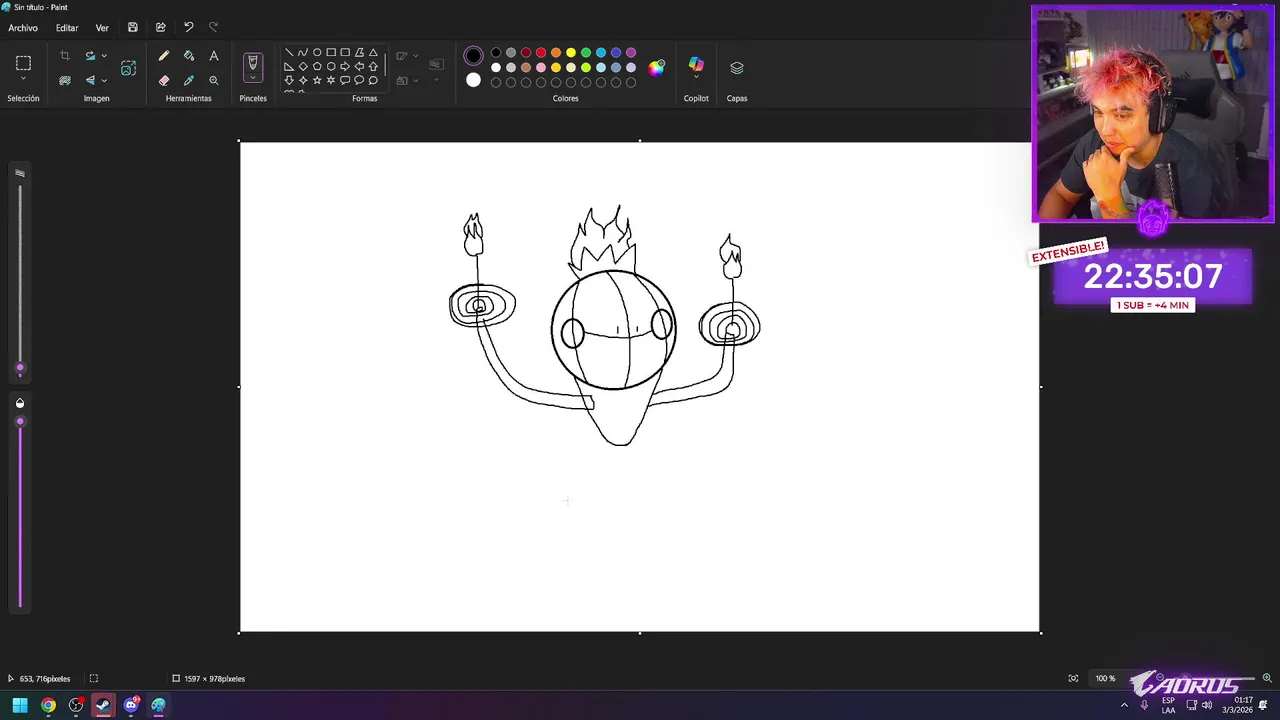The image size is (1280, 720).
Task: Open the Ver menu
Action: [x=102, y=28]
